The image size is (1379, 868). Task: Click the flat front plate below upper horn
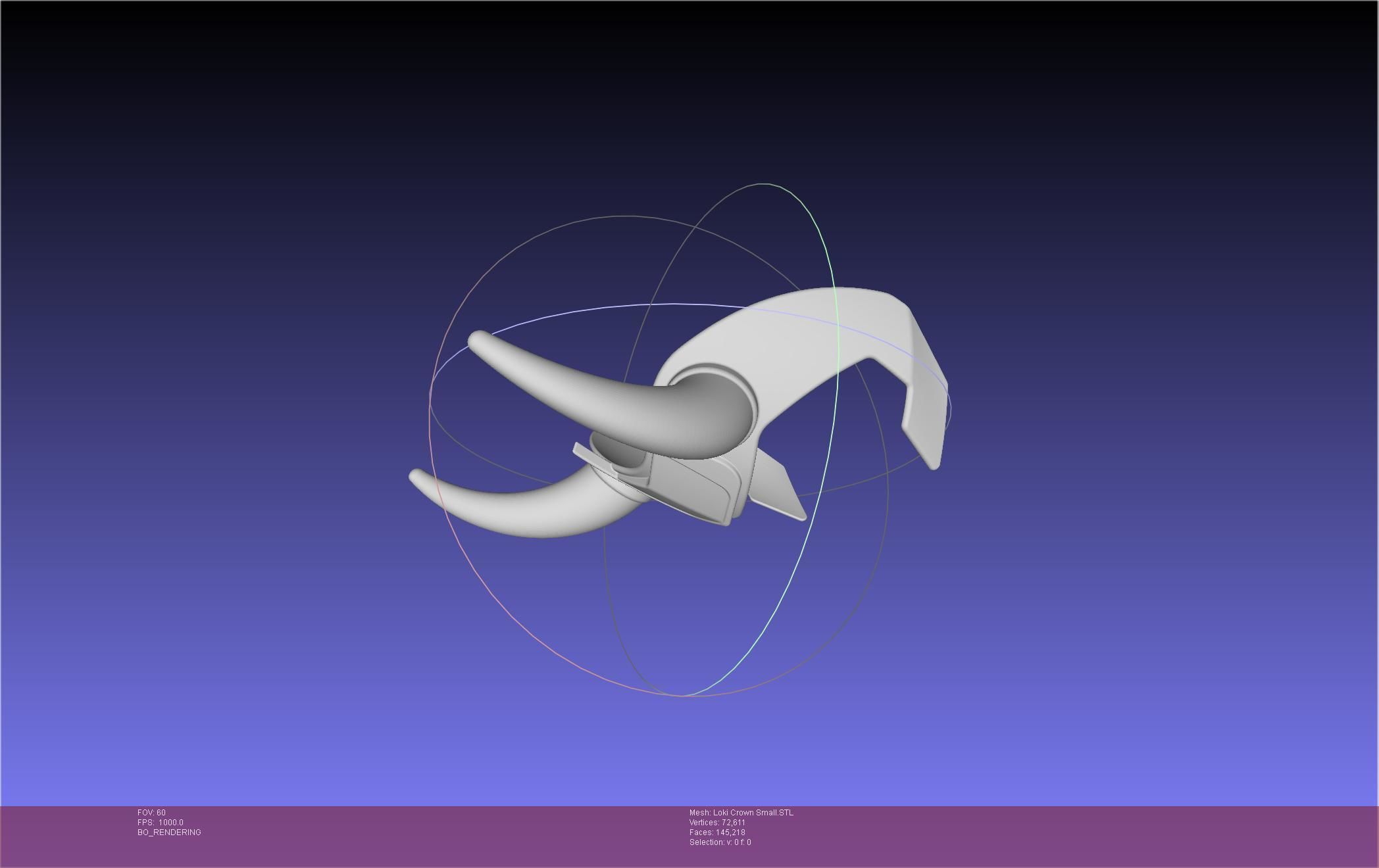[691, 488]
